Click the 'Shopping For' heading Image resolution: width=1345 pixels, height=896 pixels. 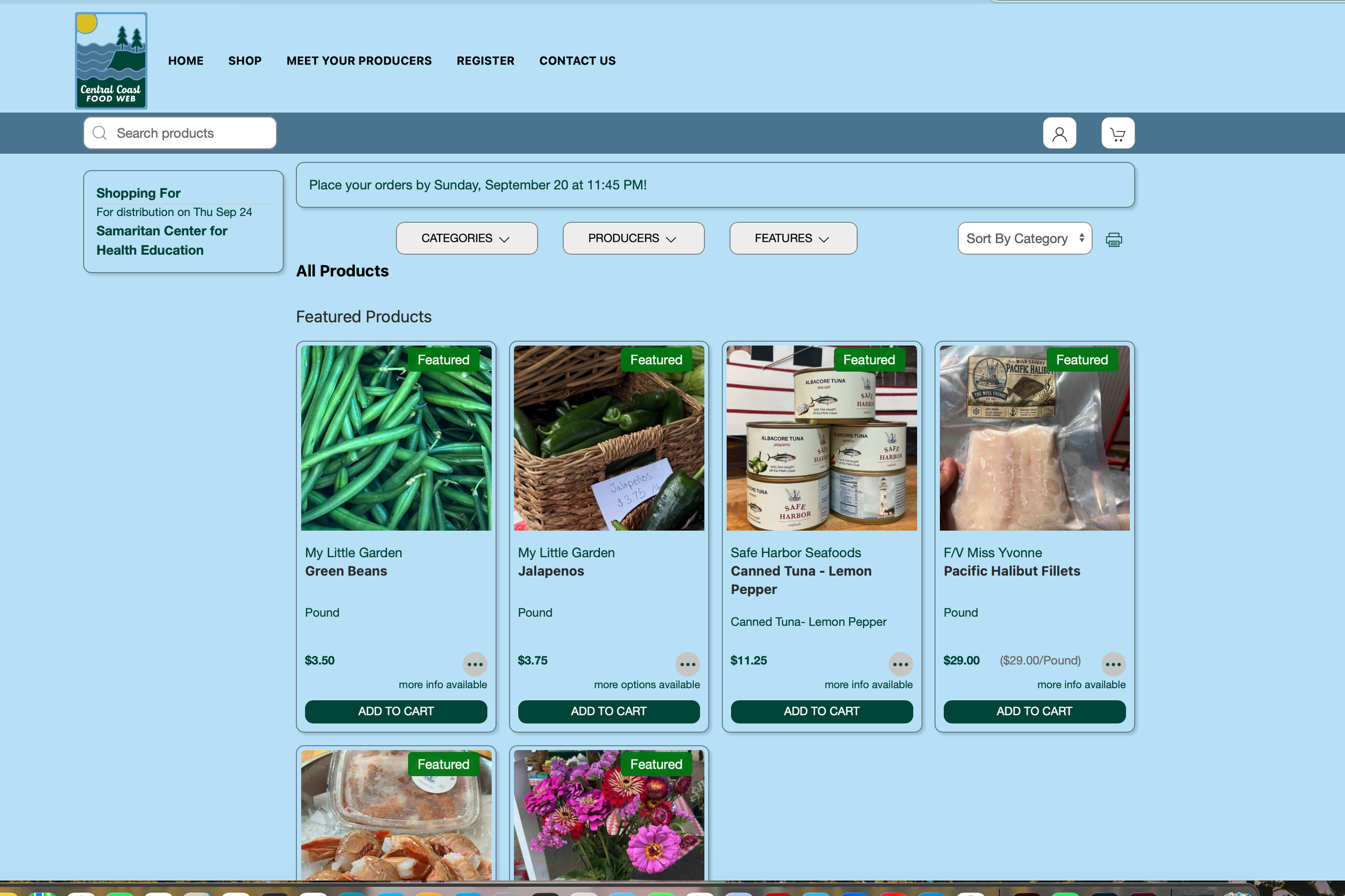click(138, 193)
